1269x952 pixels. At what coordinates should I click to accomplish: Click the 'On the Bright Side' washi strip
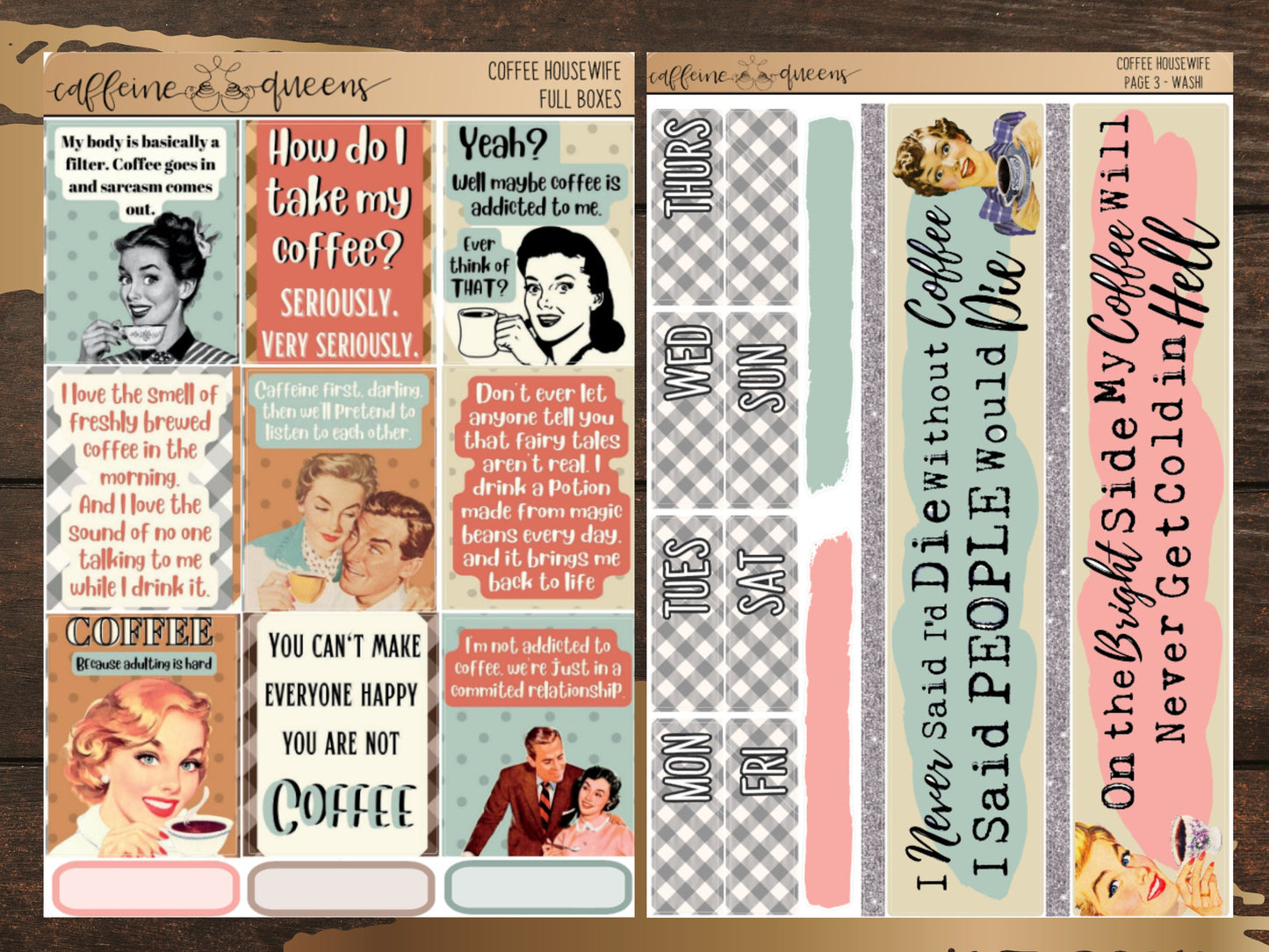point(1150,509)
